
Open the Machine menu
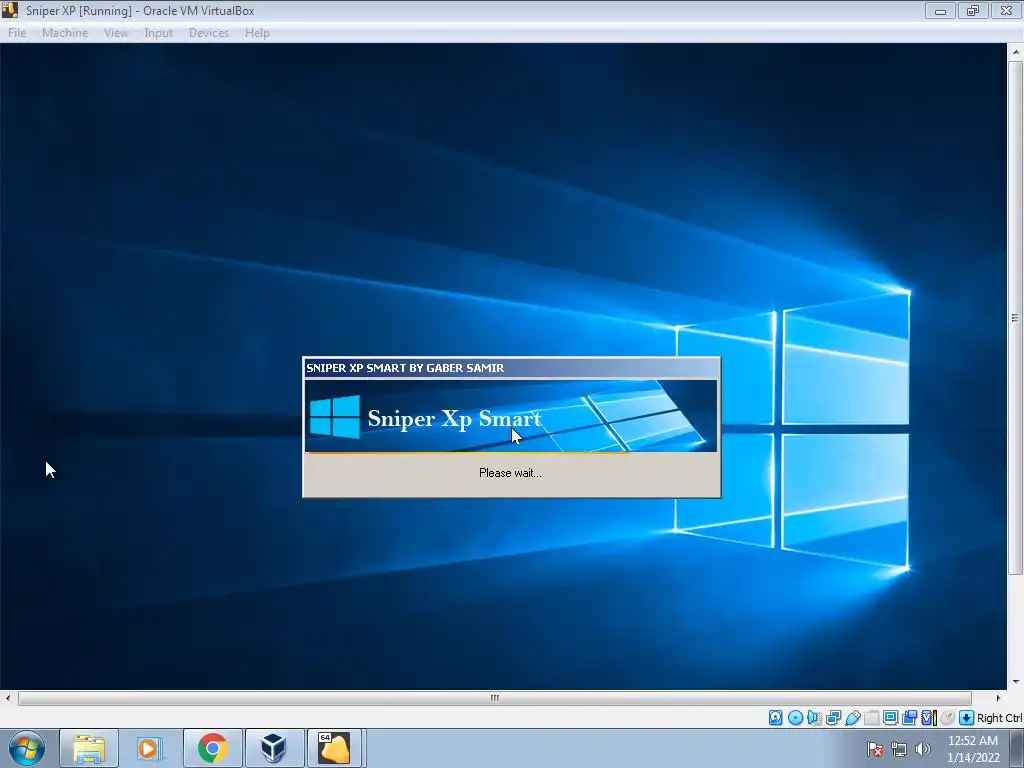tap(65, 33)
